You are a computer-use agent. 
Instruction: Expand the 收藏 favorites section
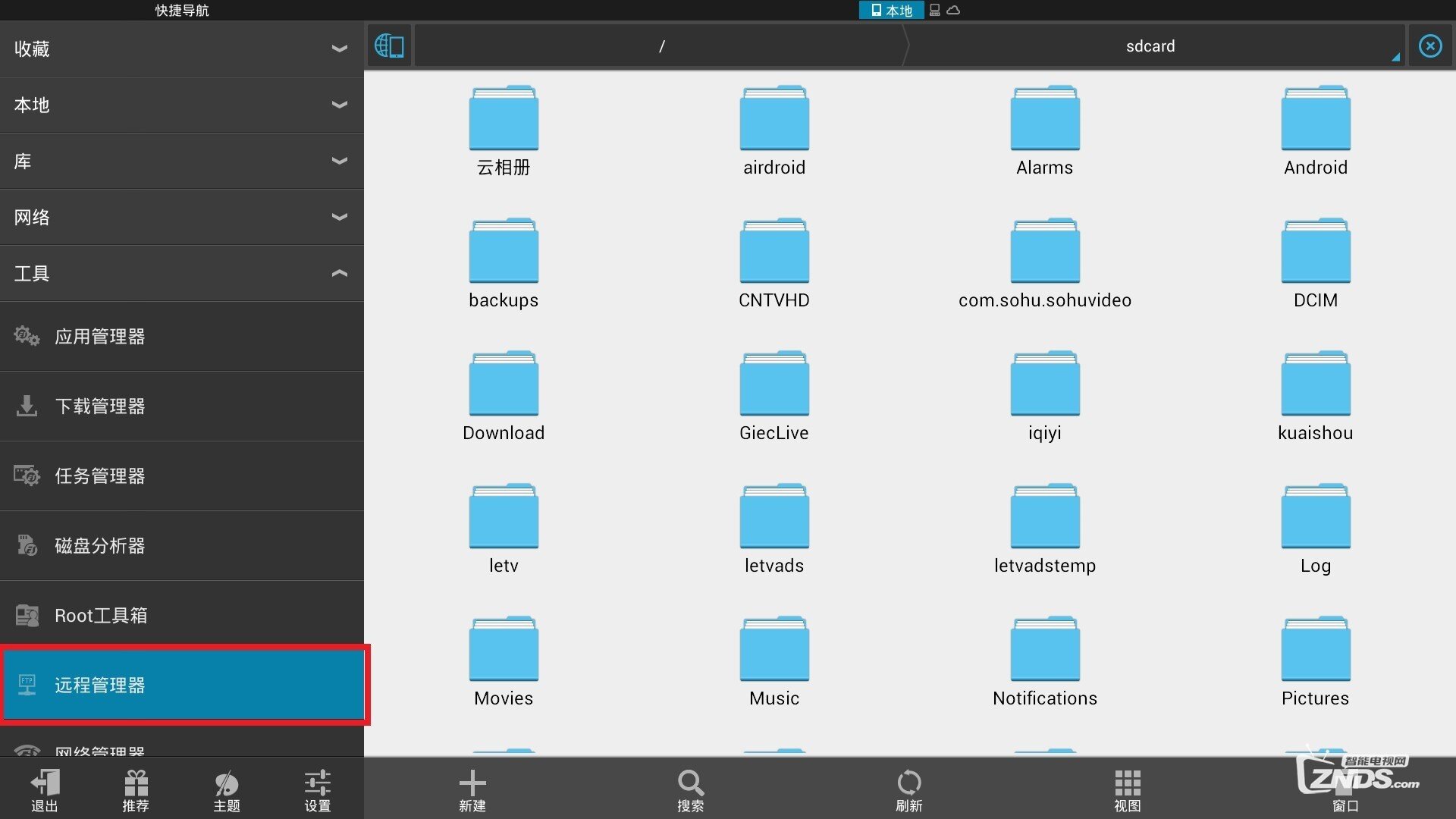click(x=182, y=49)
